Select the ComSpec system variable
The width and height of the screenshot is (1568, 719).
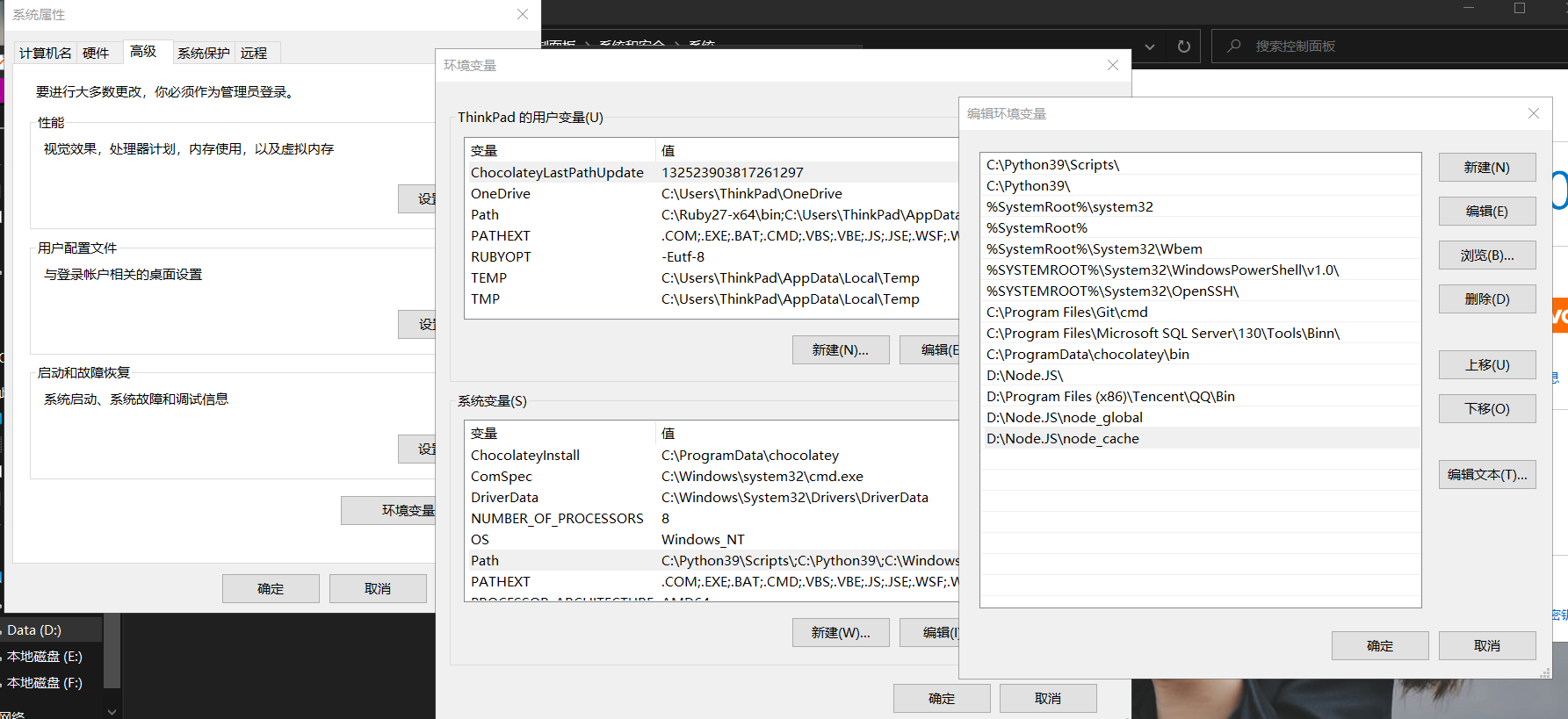[x=712, y=476]
